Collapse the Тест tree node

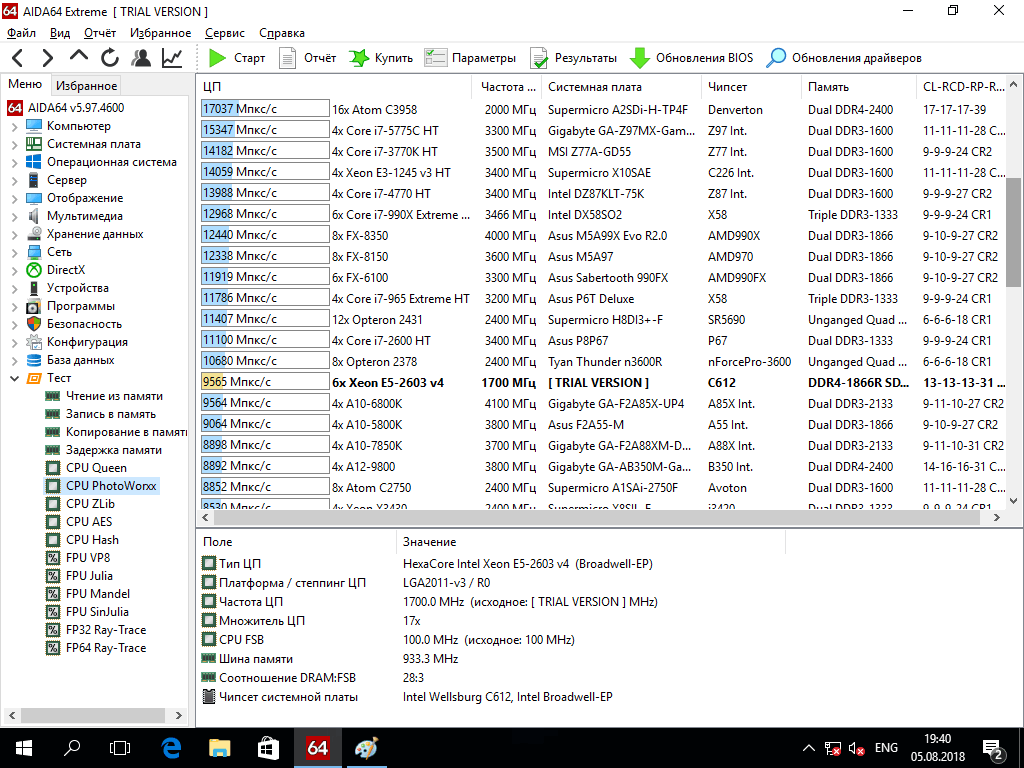pyautogui.click(x=14, y=378)
